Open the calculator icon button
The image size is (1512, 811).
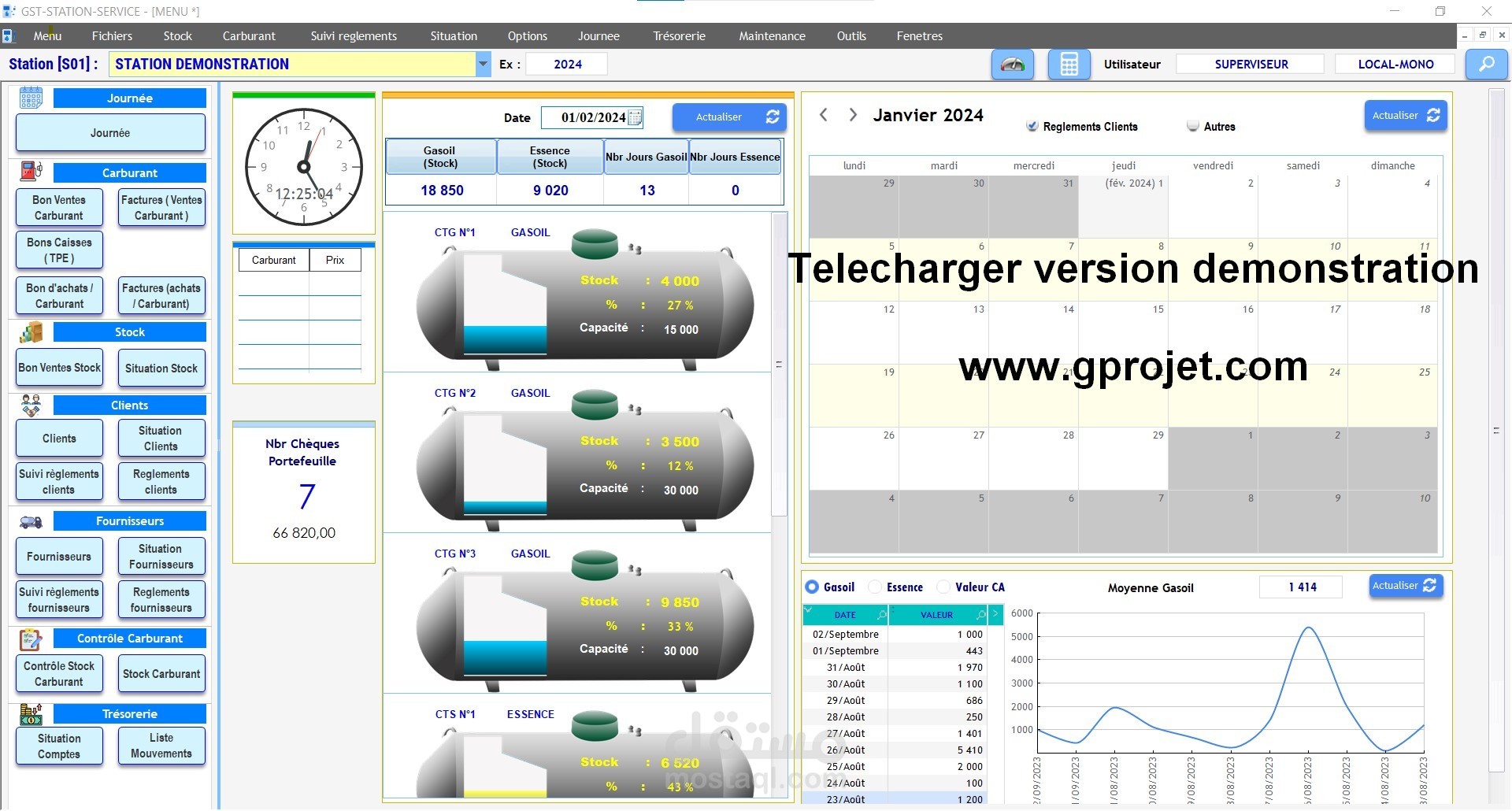1069,65
